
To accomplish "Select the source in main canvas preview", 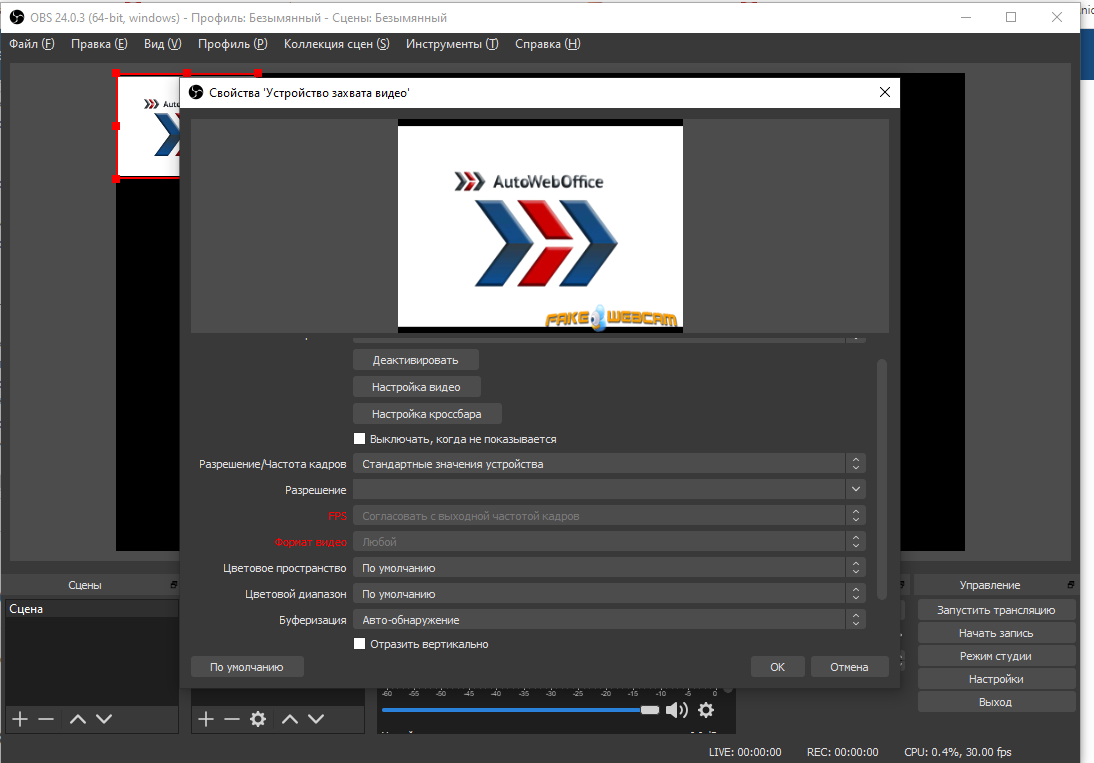I will 148,126.
